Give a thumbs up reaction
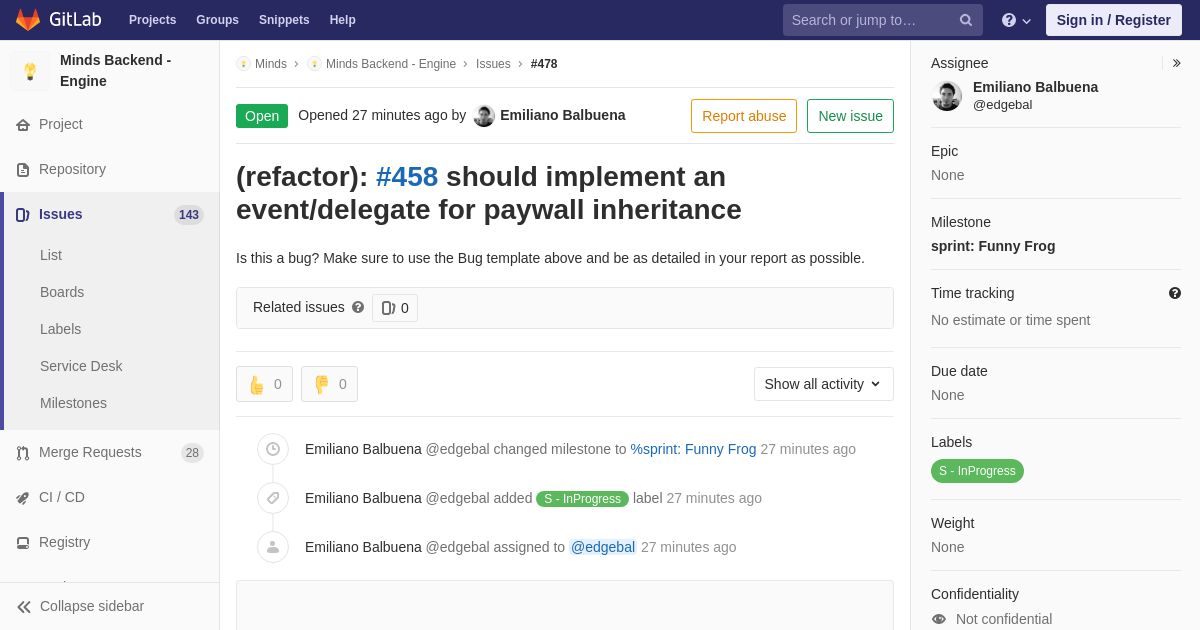 tap(264, 384)
